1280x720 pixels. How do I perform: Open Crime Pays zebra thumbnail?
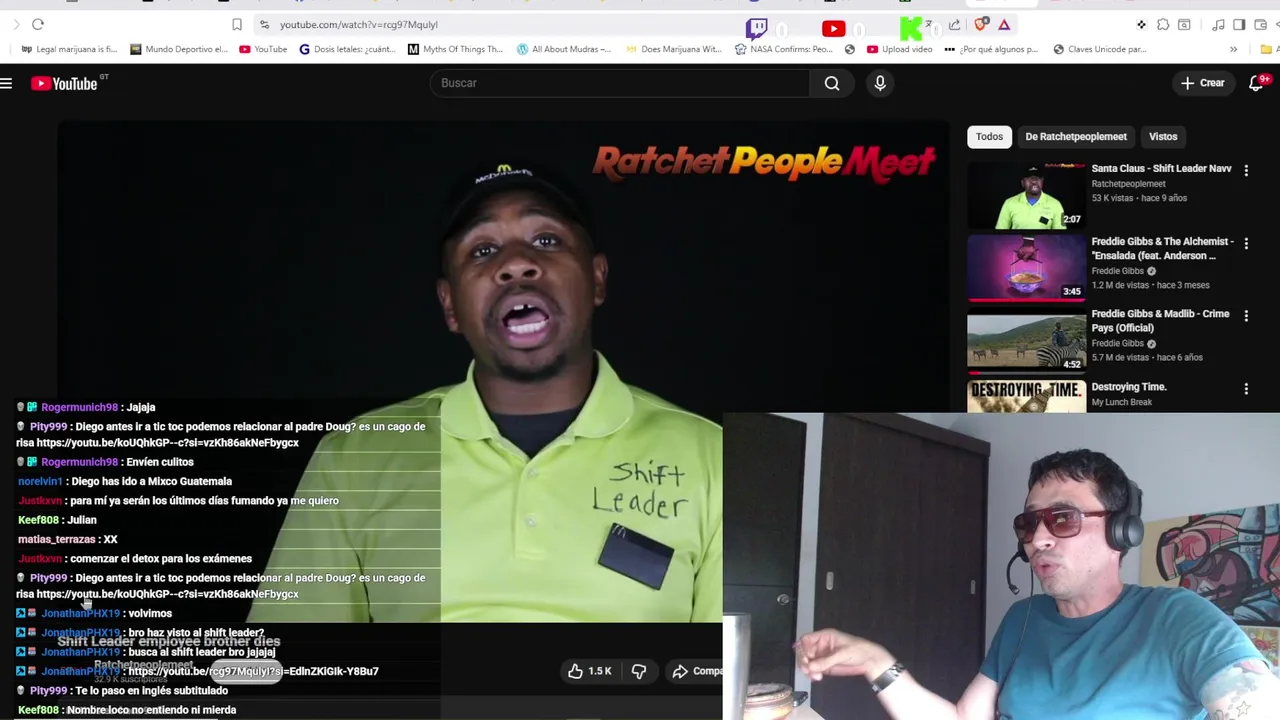pos(1026,341)
